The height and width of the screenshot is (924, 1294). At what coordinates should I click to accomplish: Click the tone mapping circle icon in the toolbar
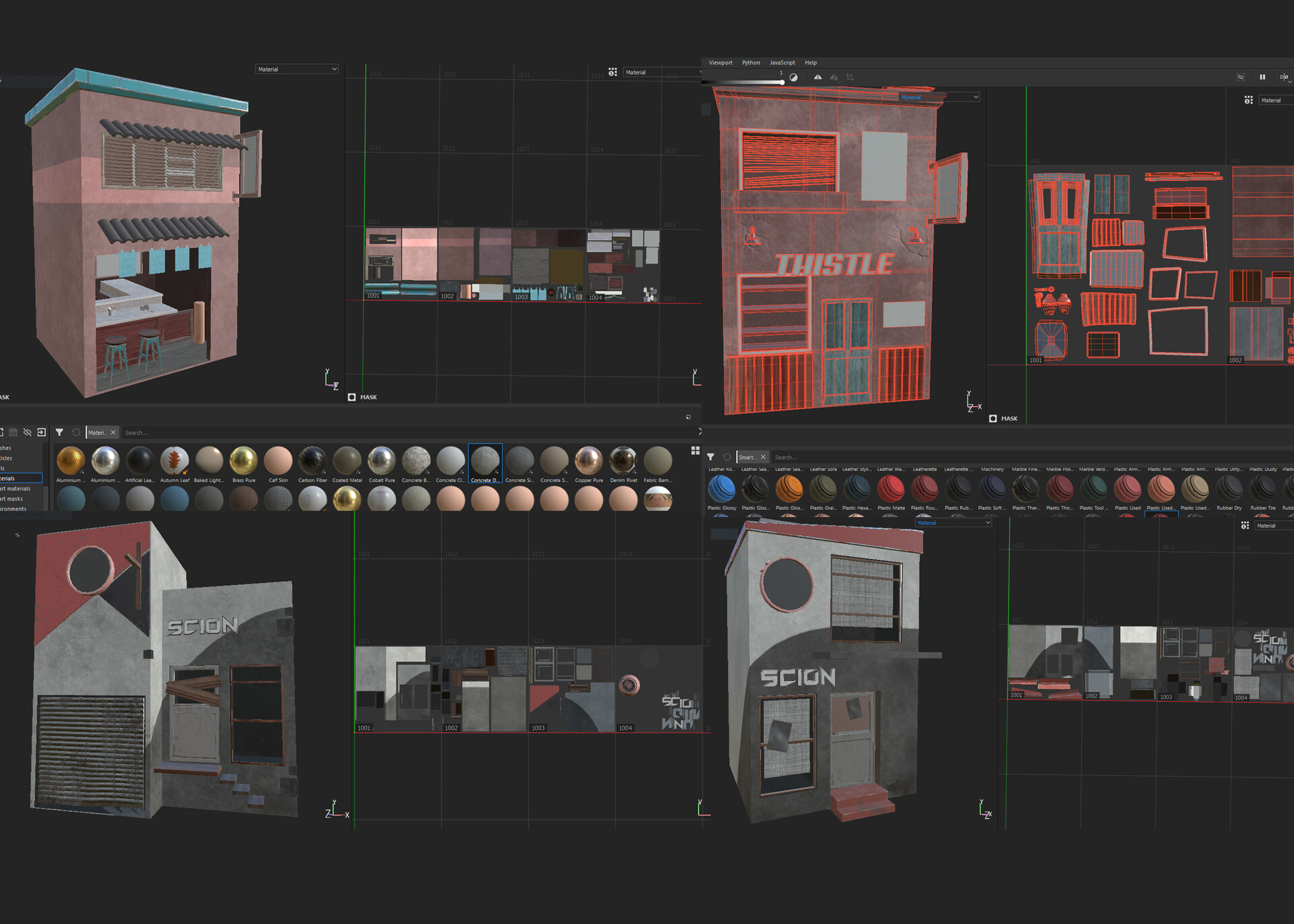(x=793, y=78)
